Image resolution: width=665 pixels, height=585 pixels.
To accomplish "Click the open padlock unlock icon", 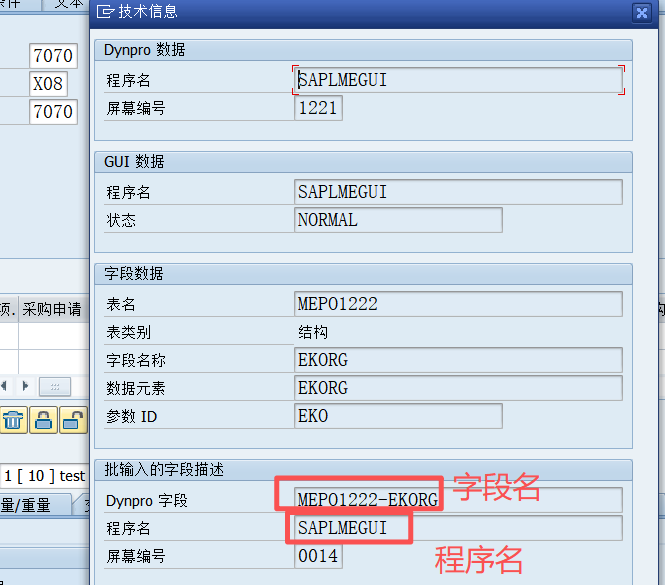I will [73, 420].
